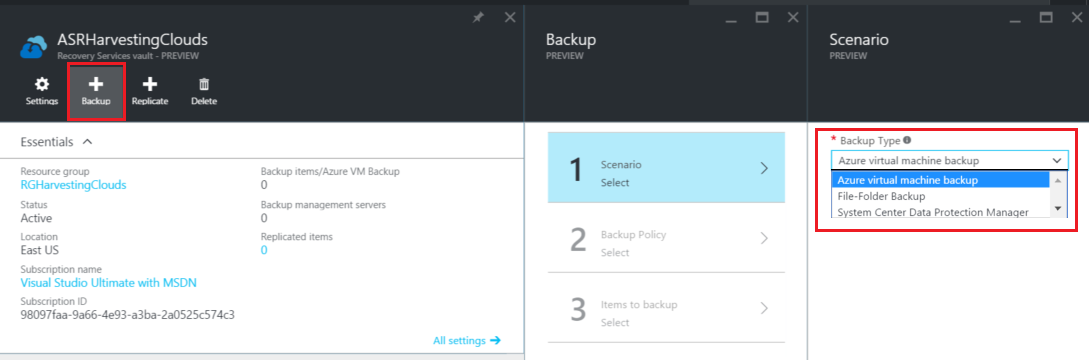The image size is (1089, 360).
Task: Select step 2 Backup Policy
Action: [x=667, y=238]
